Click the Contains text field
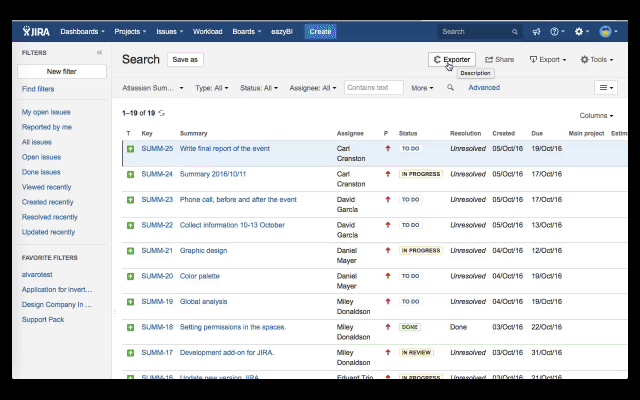 point(373,88)
